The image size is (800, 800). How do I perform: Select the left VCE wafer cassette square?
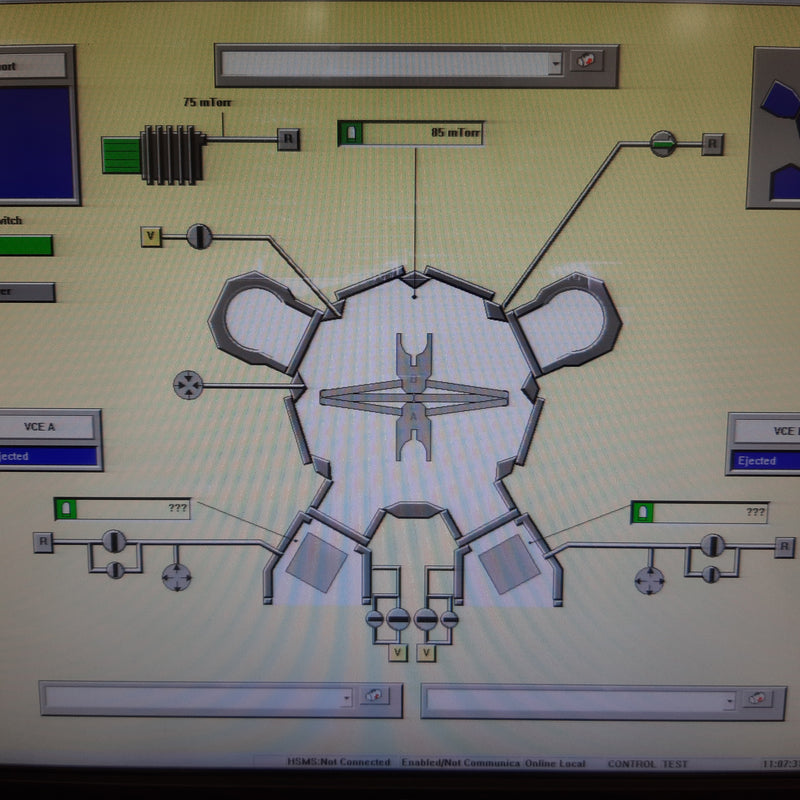pos(315,560)
